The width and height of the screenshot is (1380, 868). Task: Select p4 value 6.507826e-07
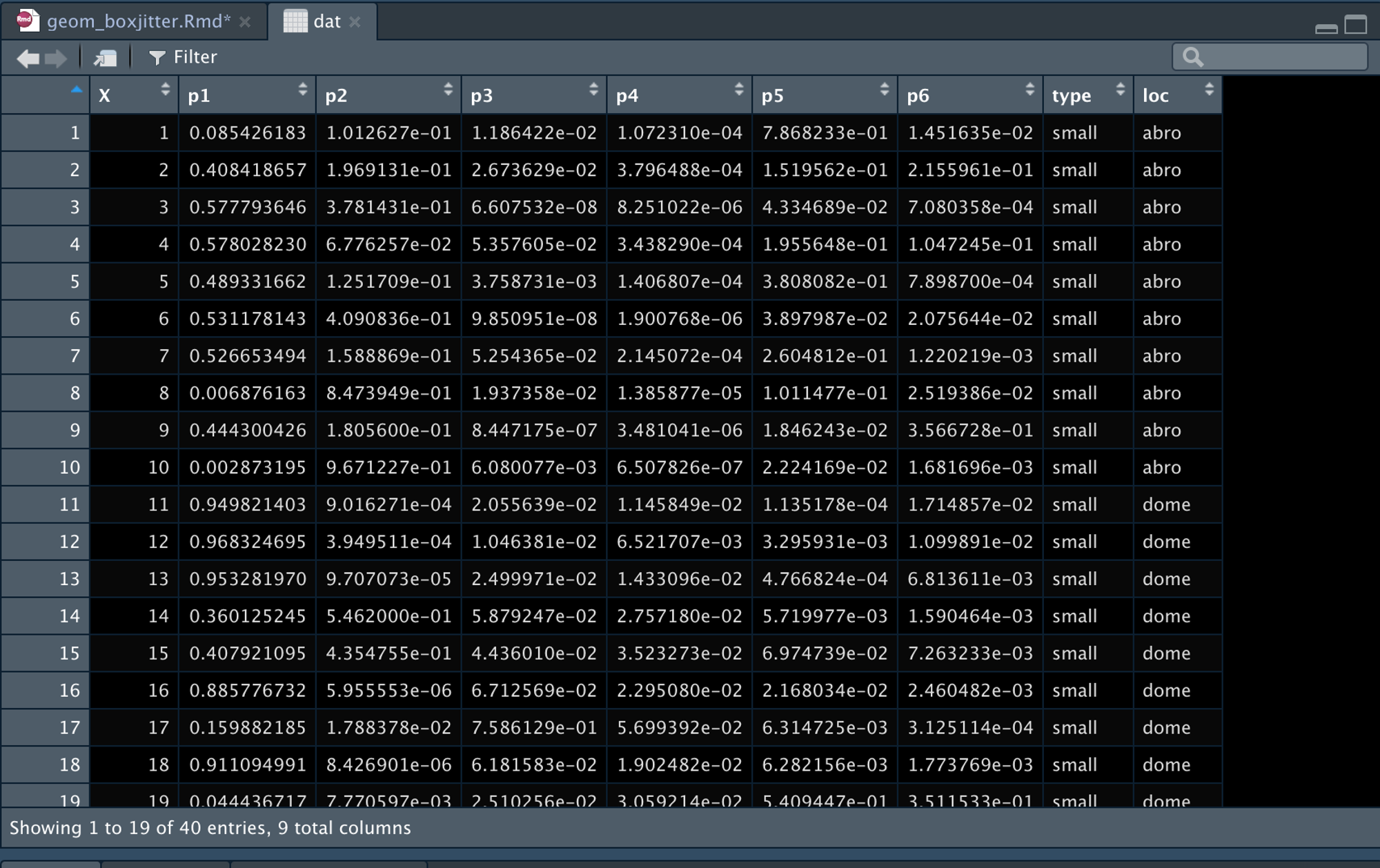[680, 468]
